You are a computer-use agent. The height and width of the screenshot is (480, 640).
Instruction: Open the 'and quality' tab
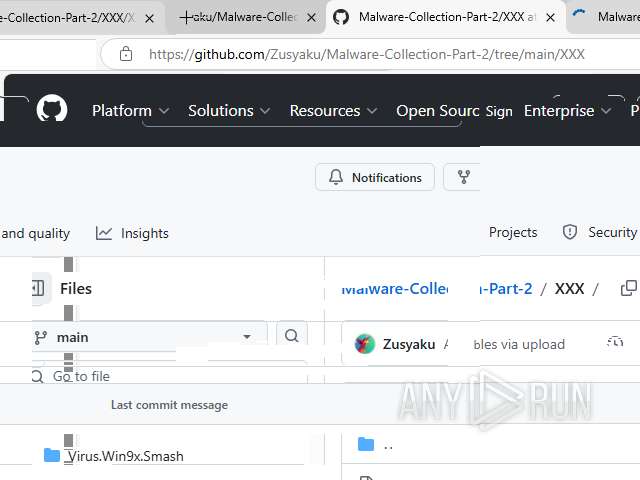click(35, 233)
